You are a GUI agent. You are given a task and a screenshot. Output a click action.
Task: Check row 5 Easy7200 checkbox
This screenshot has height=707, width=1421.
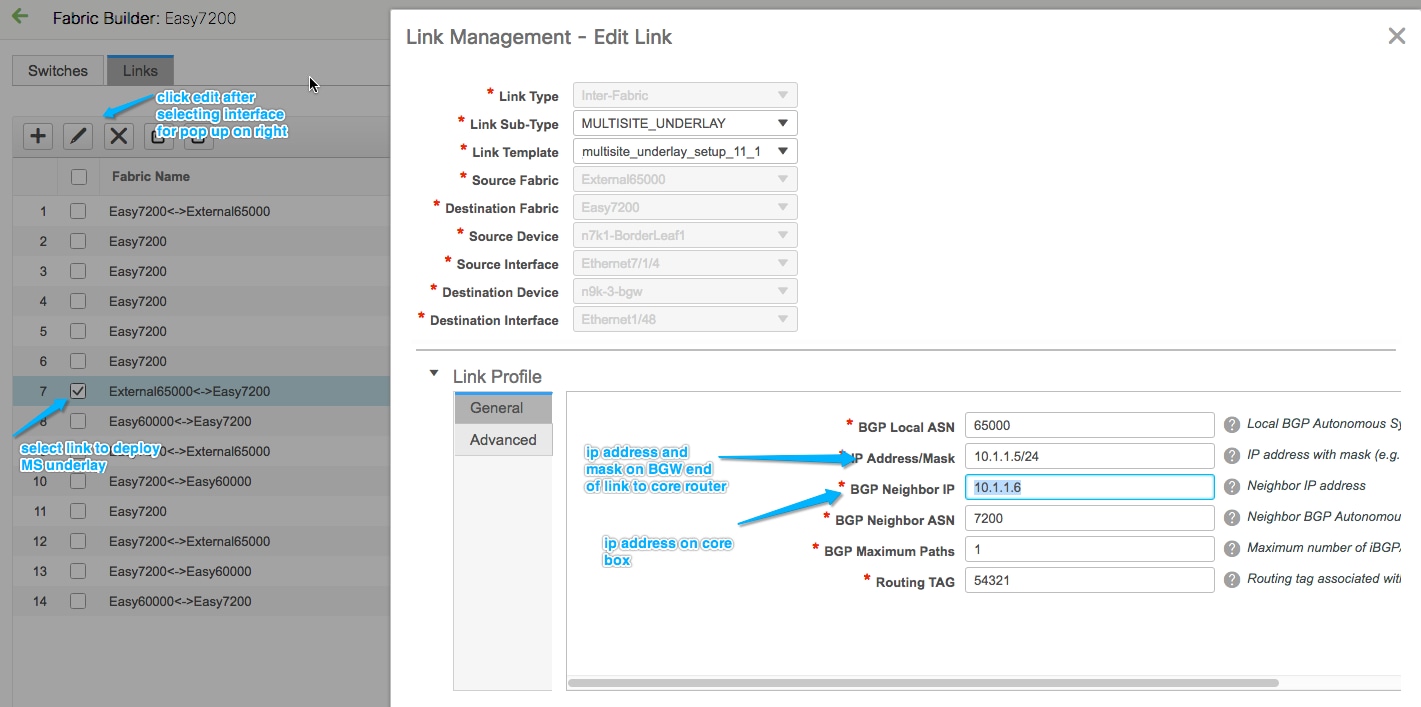78,331
